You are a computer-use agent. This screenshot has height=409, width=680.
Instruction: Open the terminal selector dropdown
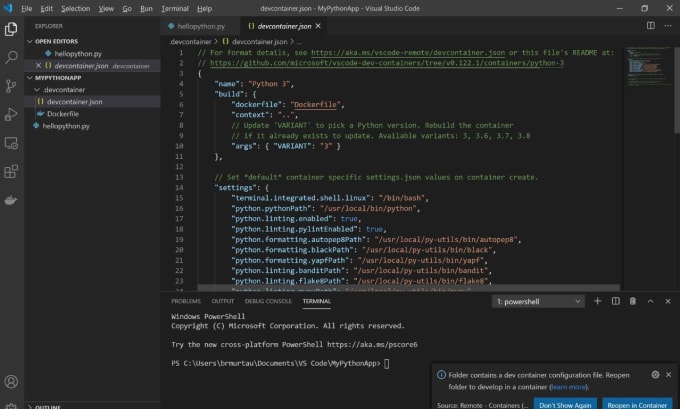pyautogui.click(x=538, y=301)
